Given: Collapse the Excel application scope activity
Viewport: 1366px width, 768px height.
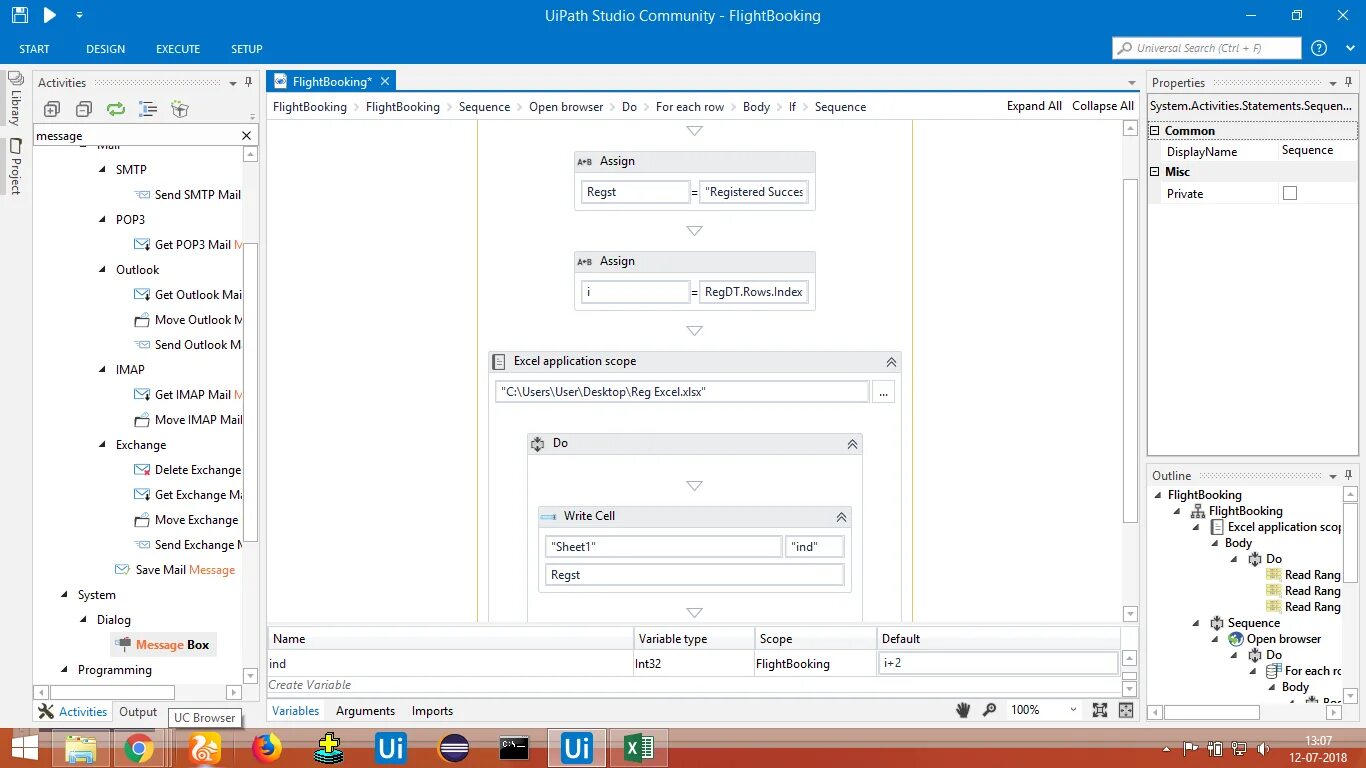Looking at the screenshot, I should pyautogui.click(x=891, y=362).
